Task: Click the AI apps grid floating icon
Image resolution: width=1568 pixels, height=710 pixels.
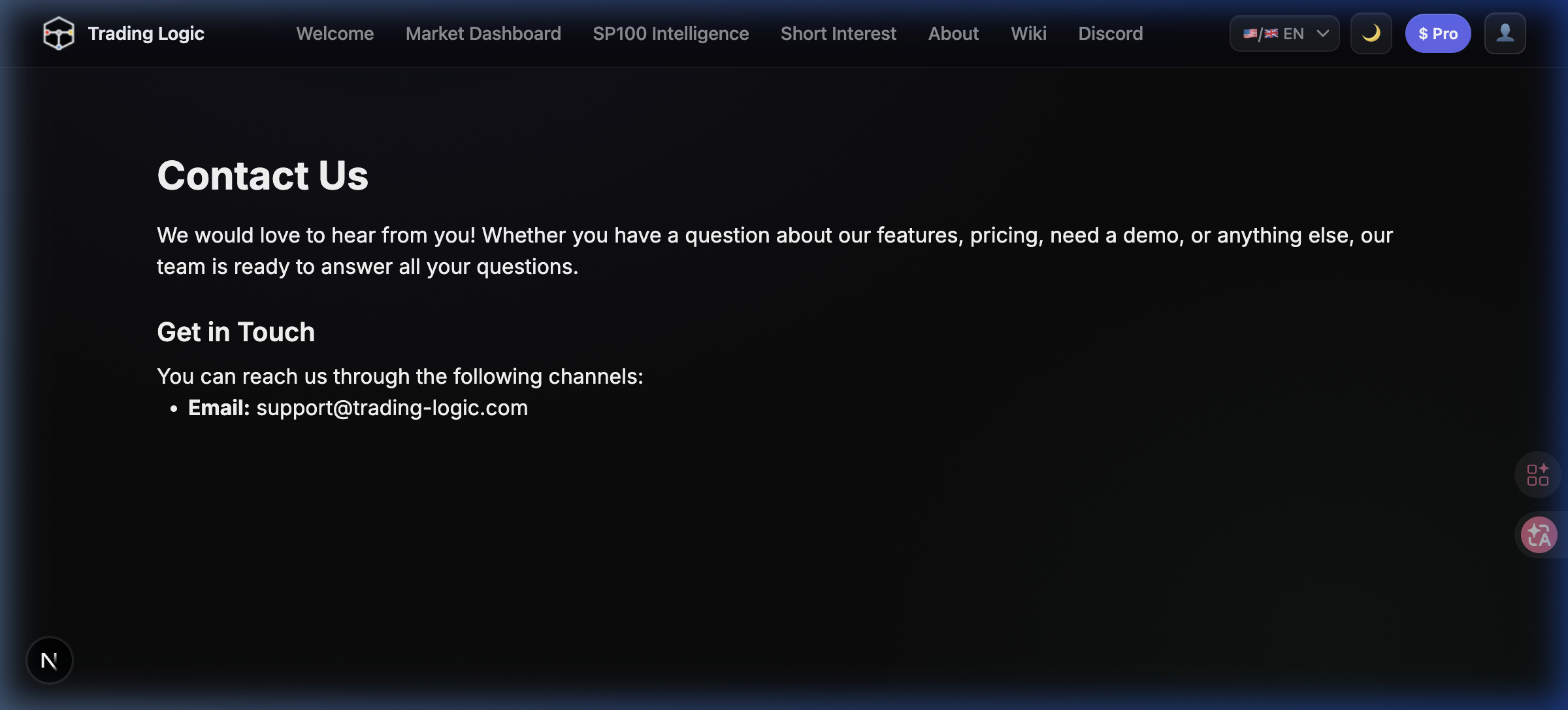Action: (x=1537, y=475)
